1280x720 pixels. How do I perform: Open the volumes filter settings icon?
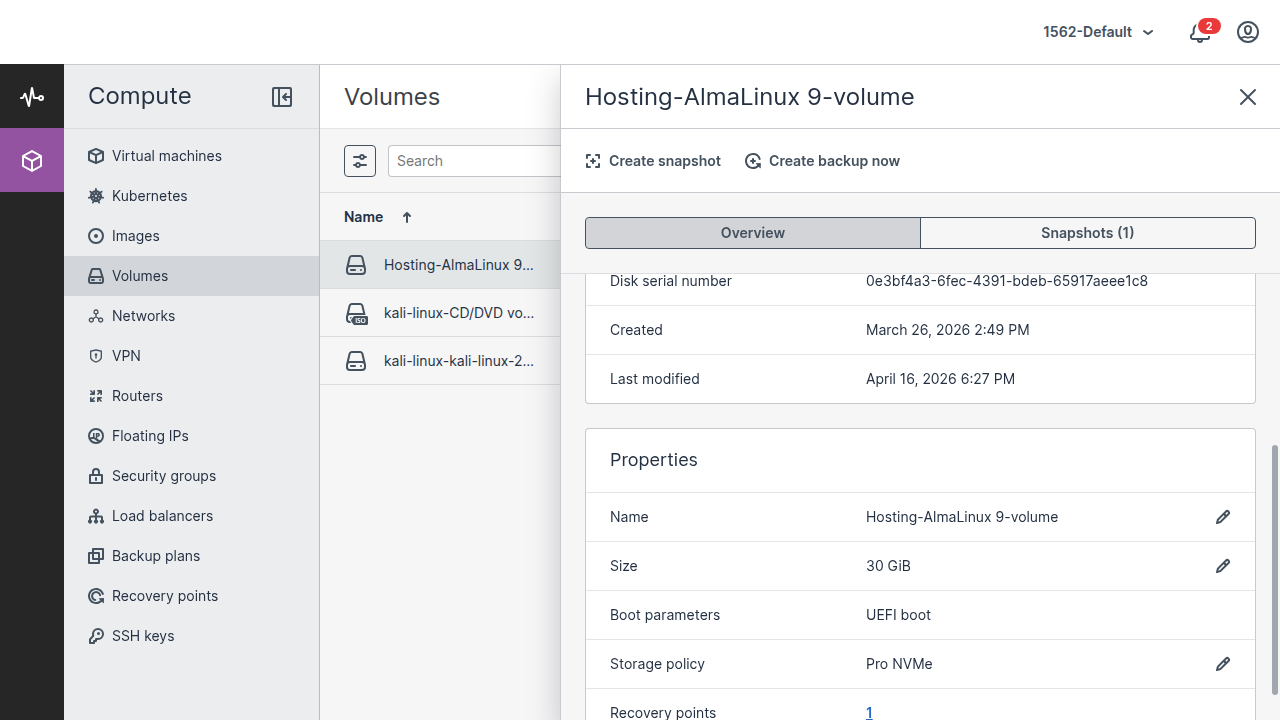click(360, 161)
